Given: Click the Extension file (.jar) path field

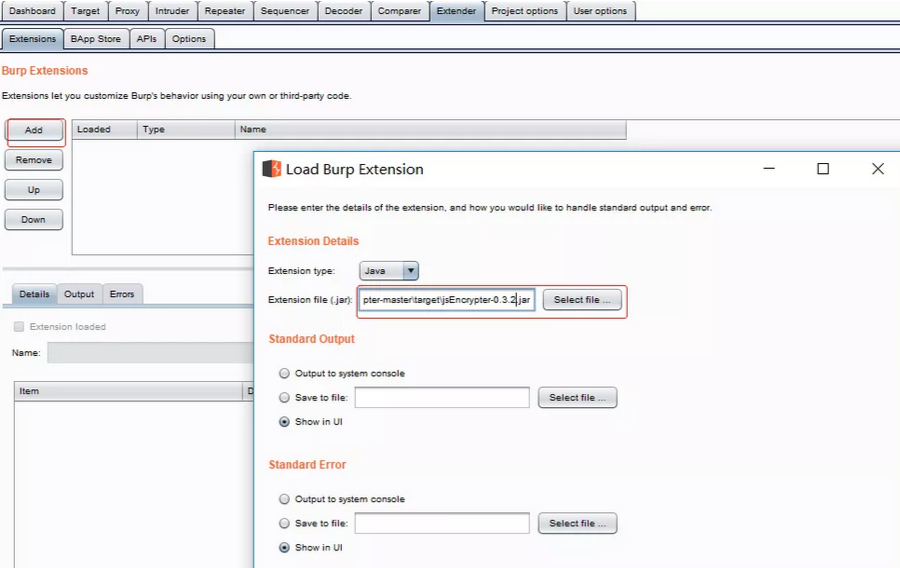Looking at the screenshot, I should [447, 299].
